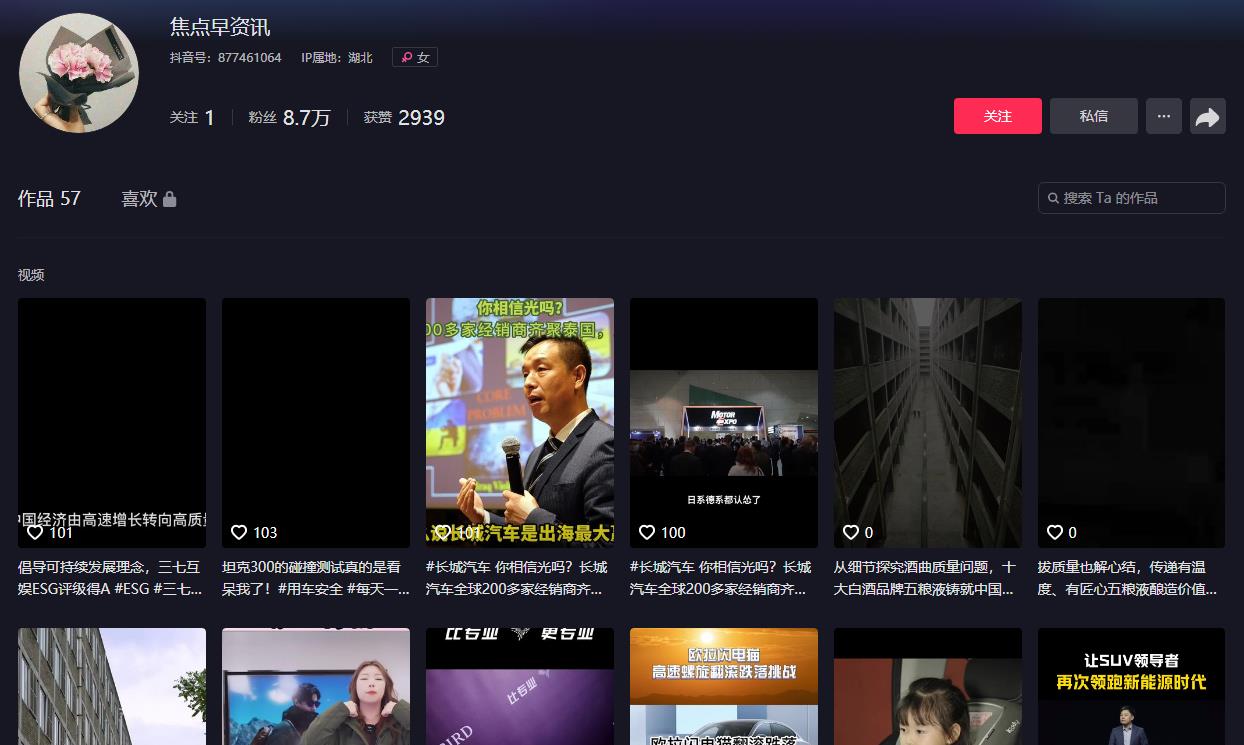
Task: Click heart icon on 从细节探究酒曲 video
Action: (851, 532)
